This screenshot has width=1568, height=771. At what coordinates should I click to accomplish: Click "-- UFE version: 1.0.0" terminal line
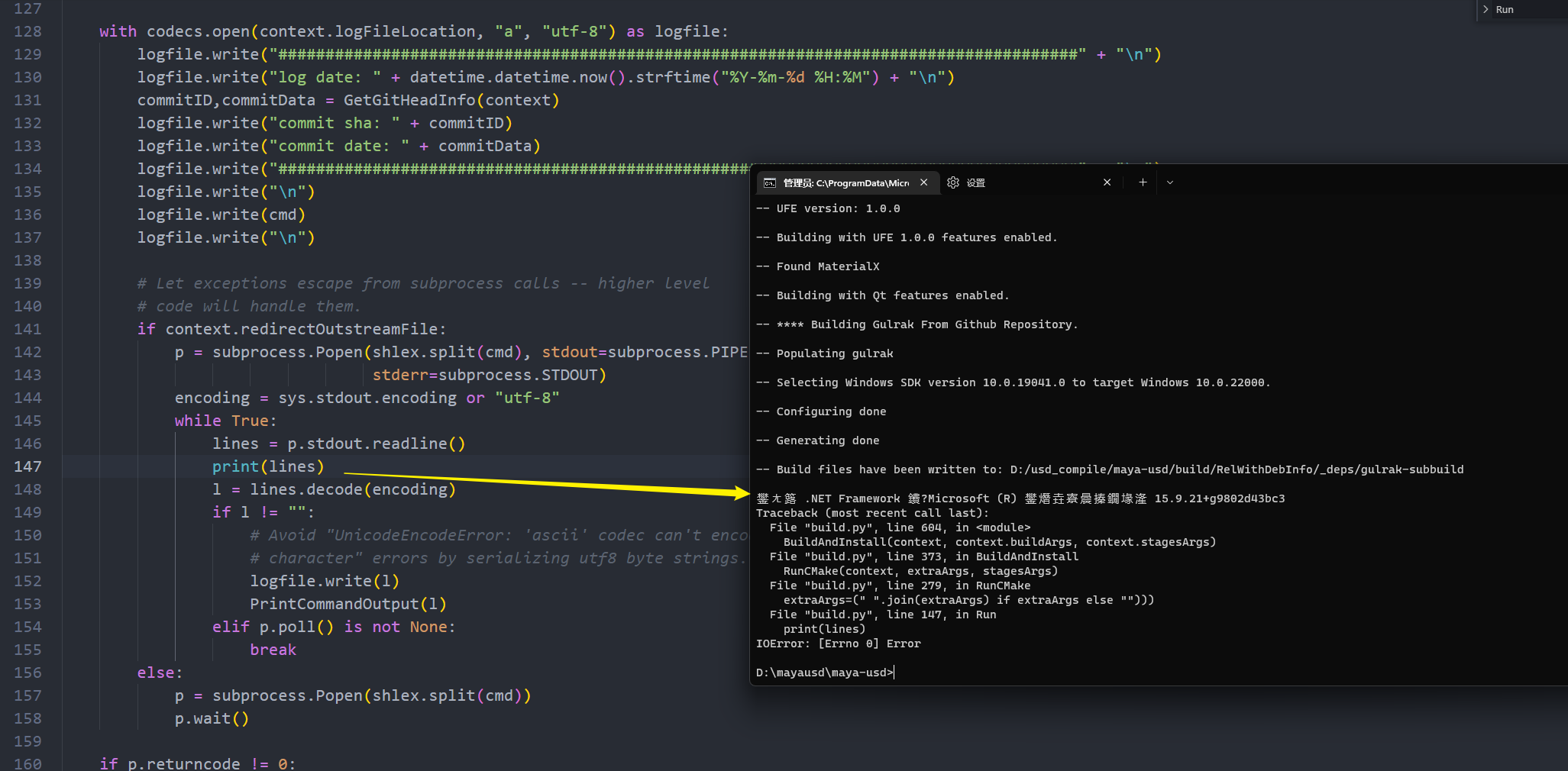pyautogui.click(x=828, y=208)
